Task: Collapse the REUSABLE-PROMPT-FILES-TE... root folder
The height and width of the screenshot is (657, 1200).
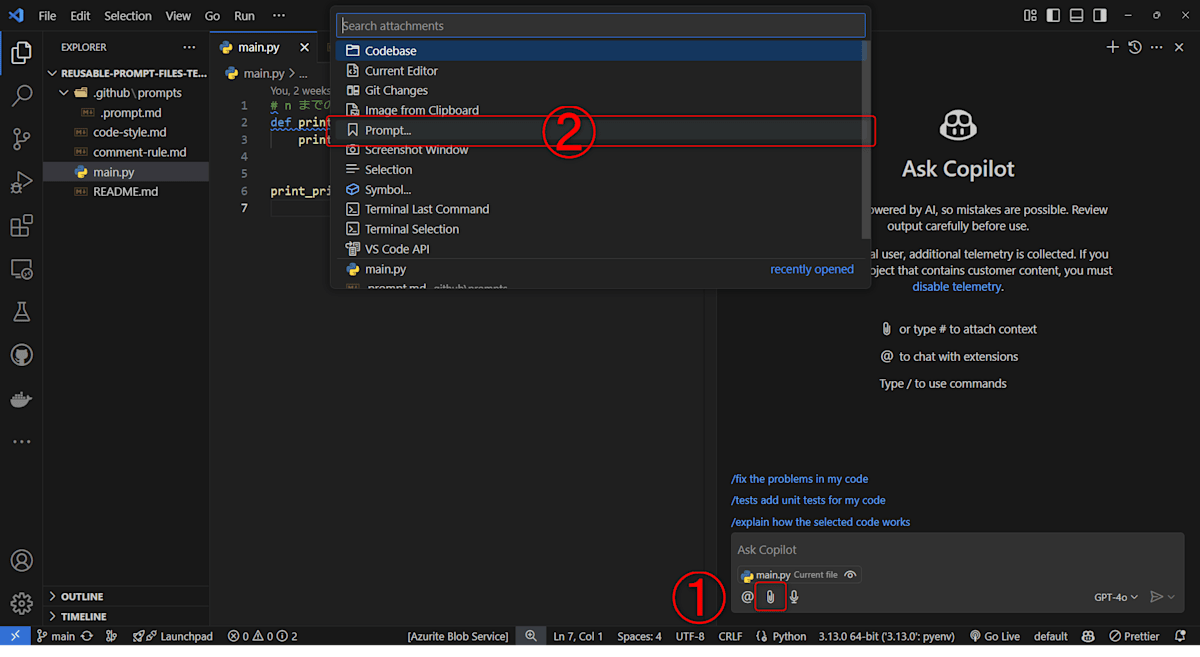Action: click(126, 73)
